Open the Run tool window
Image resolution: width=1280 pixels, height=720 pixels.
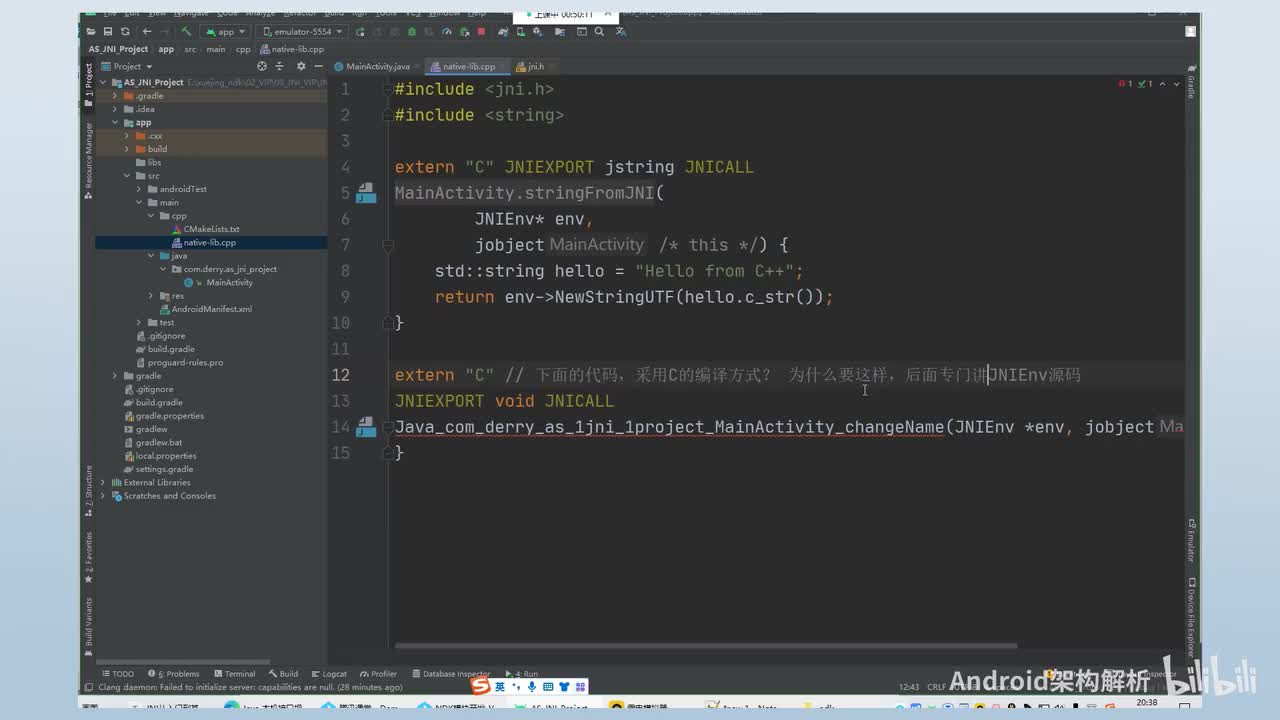[521, 674]
